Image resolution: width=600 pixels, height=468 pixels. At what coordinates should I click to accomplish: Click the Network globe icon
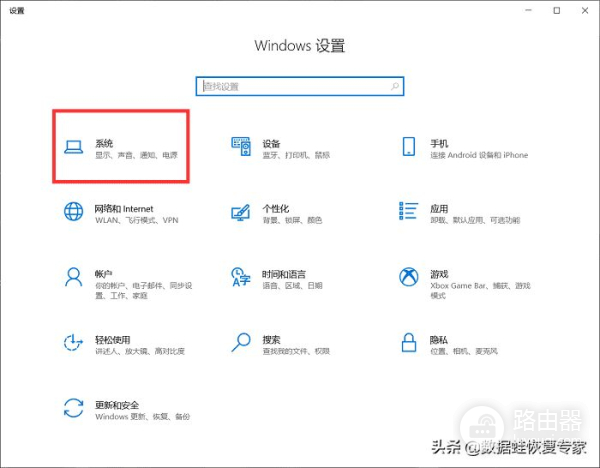tap(73, 212)
